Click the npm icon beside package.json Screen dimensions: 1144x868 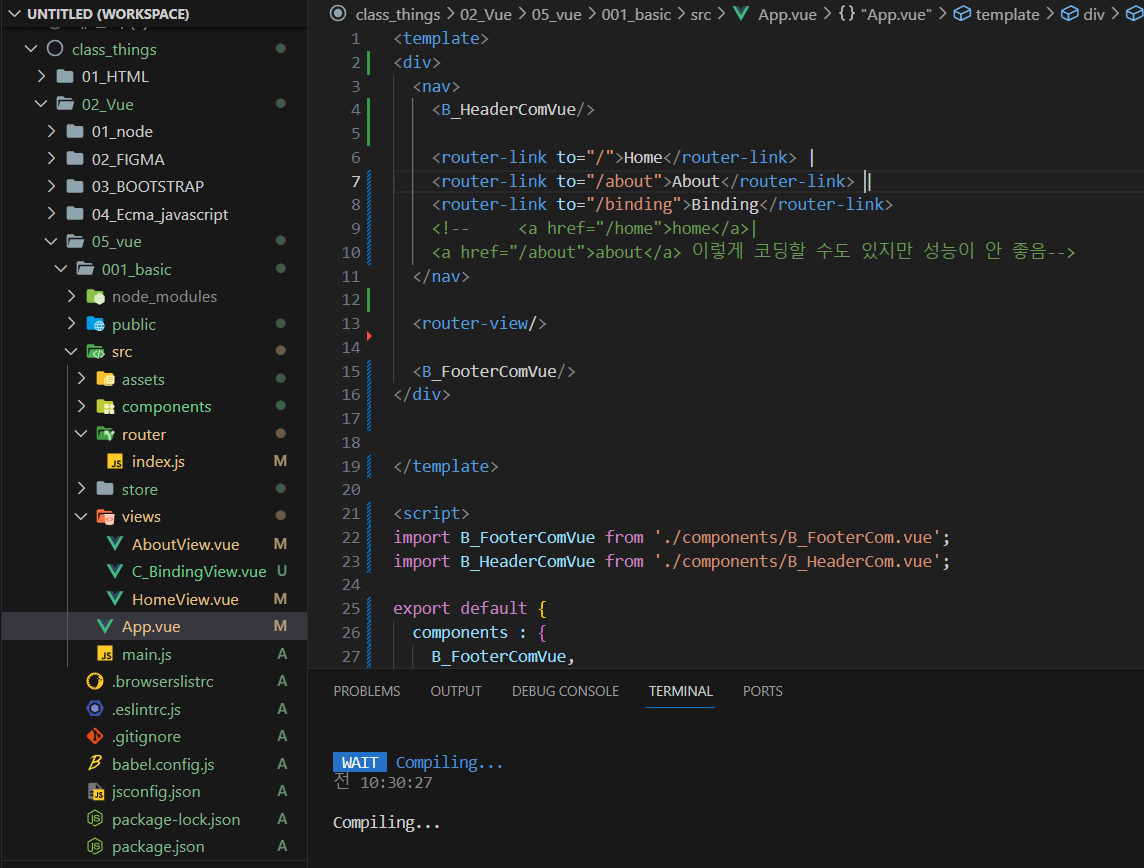[x=95, y=847]
